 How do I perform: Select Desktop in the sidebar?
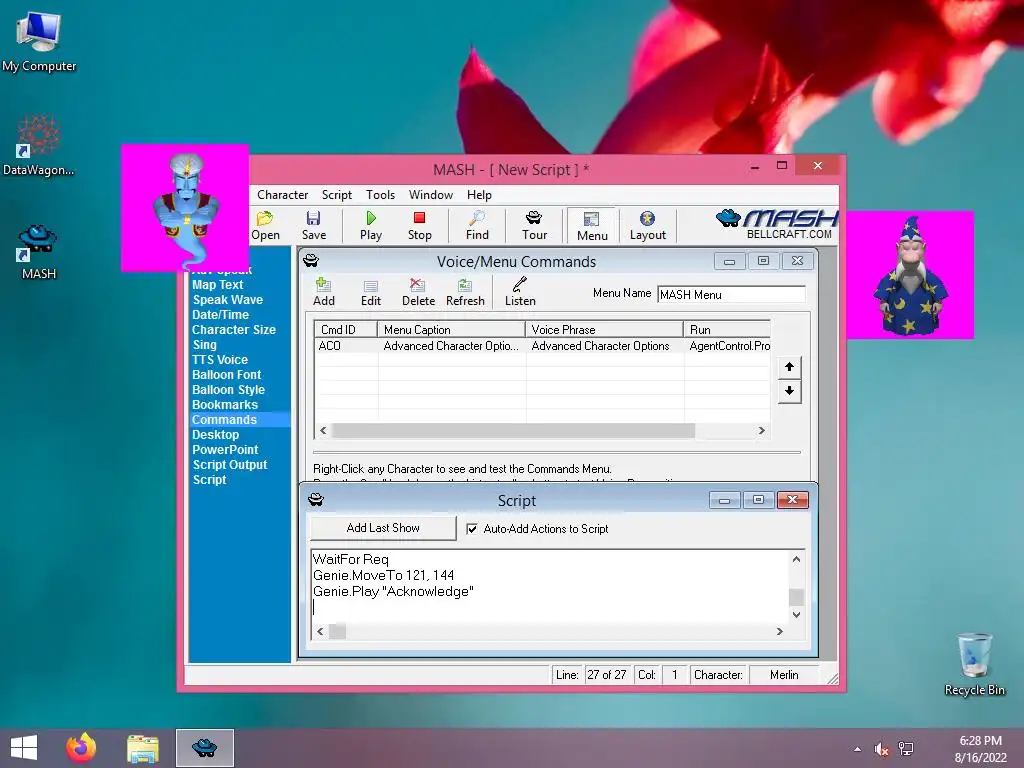(x=215, y=435)
